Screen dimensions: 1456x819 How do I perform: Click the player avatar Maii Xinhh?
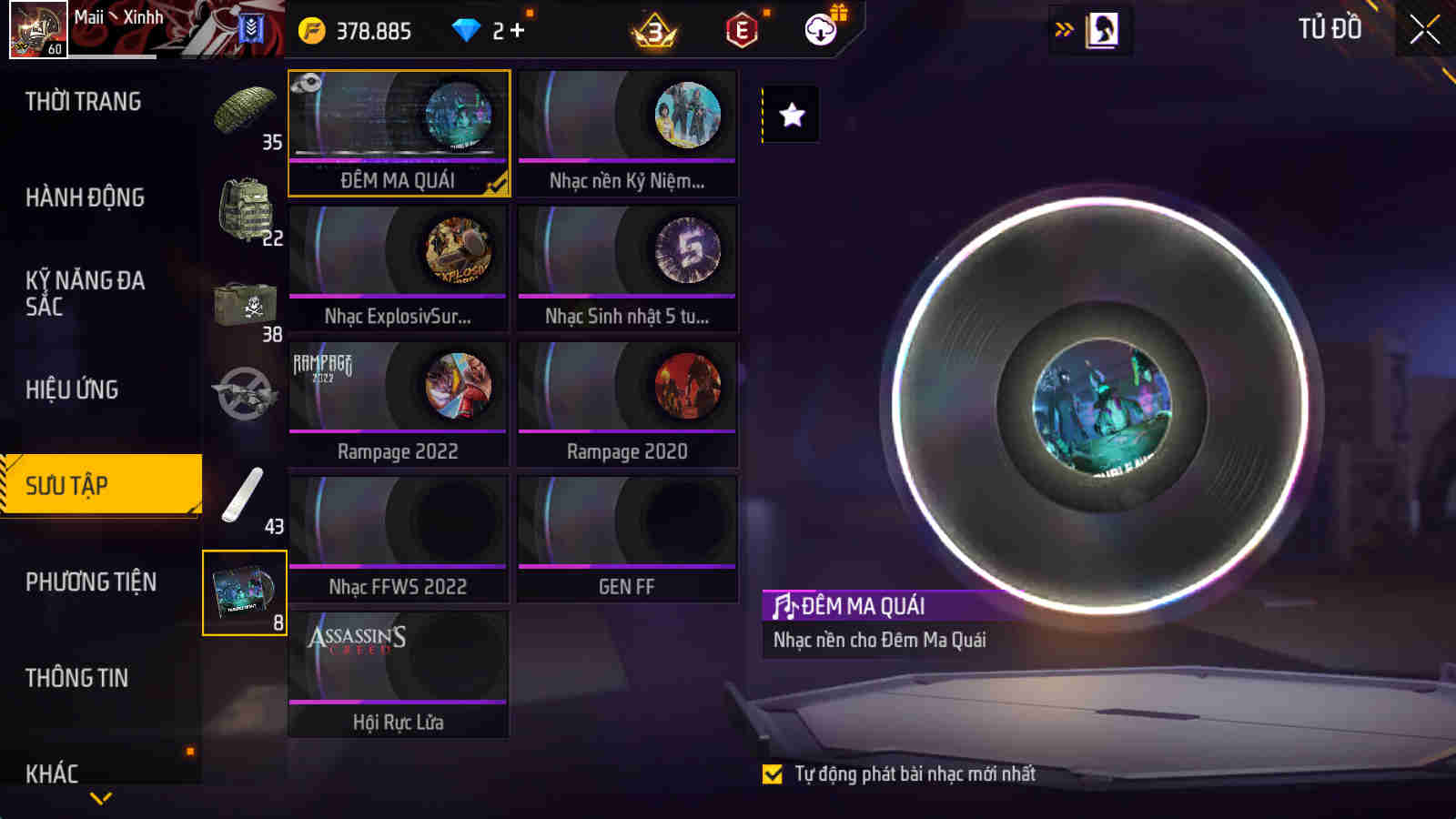point(38,30)
